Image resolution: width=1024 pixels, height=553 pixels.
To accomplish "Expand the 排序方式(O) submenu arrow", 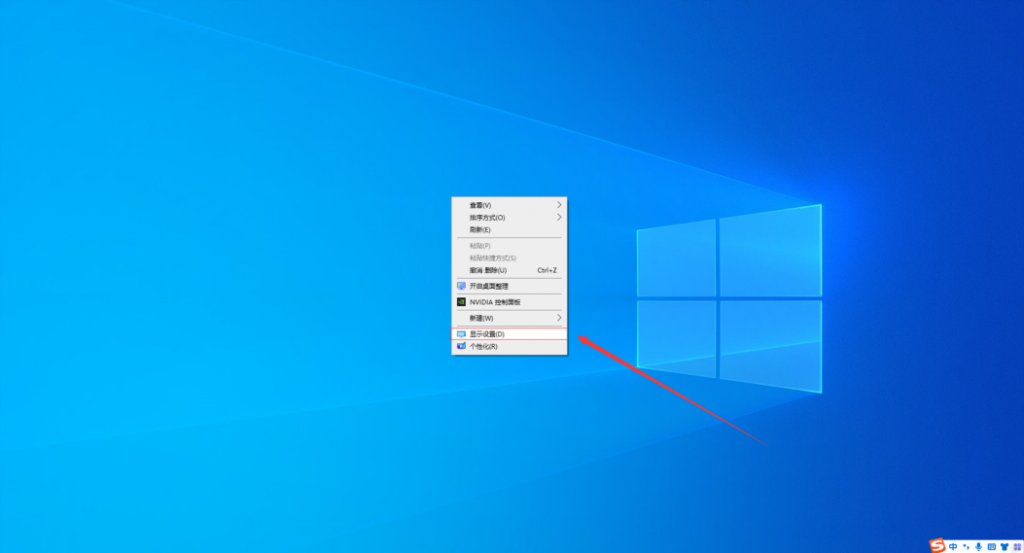I will 559,217.
